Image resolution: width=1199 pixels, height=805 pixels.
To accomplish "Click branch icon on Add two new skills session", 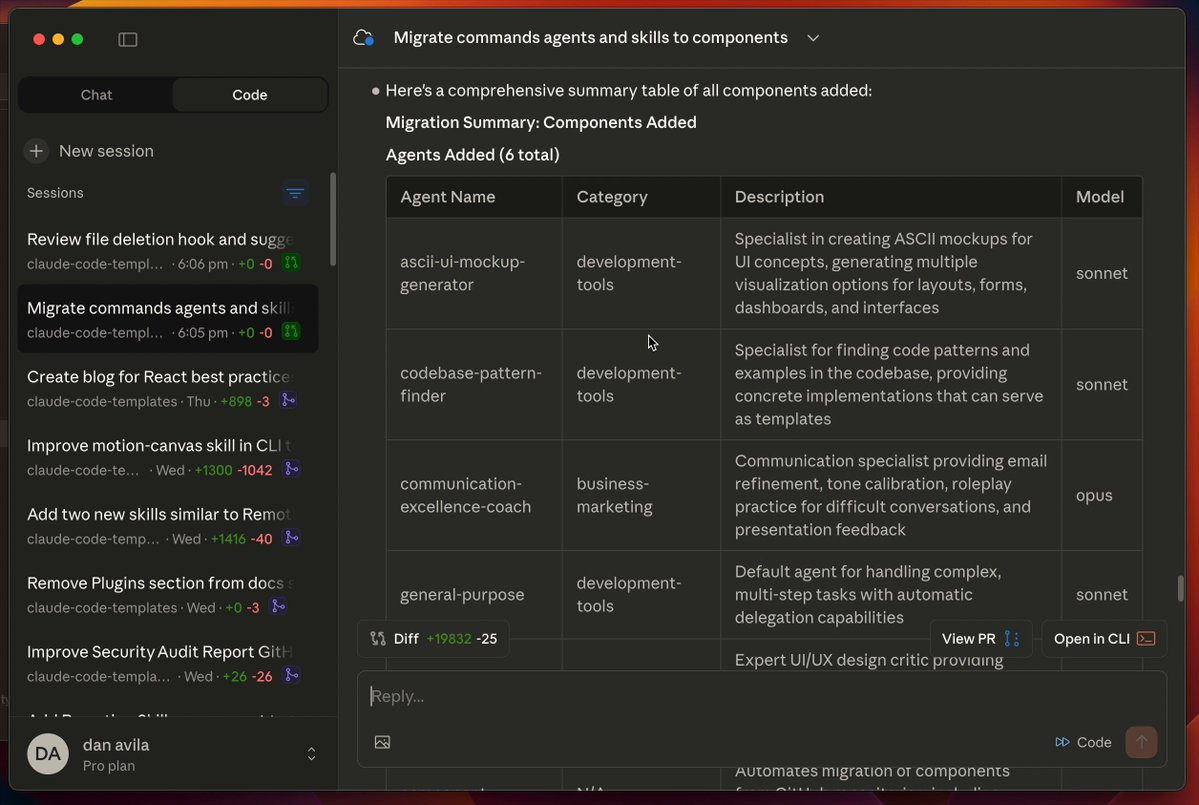I will 291,537.
